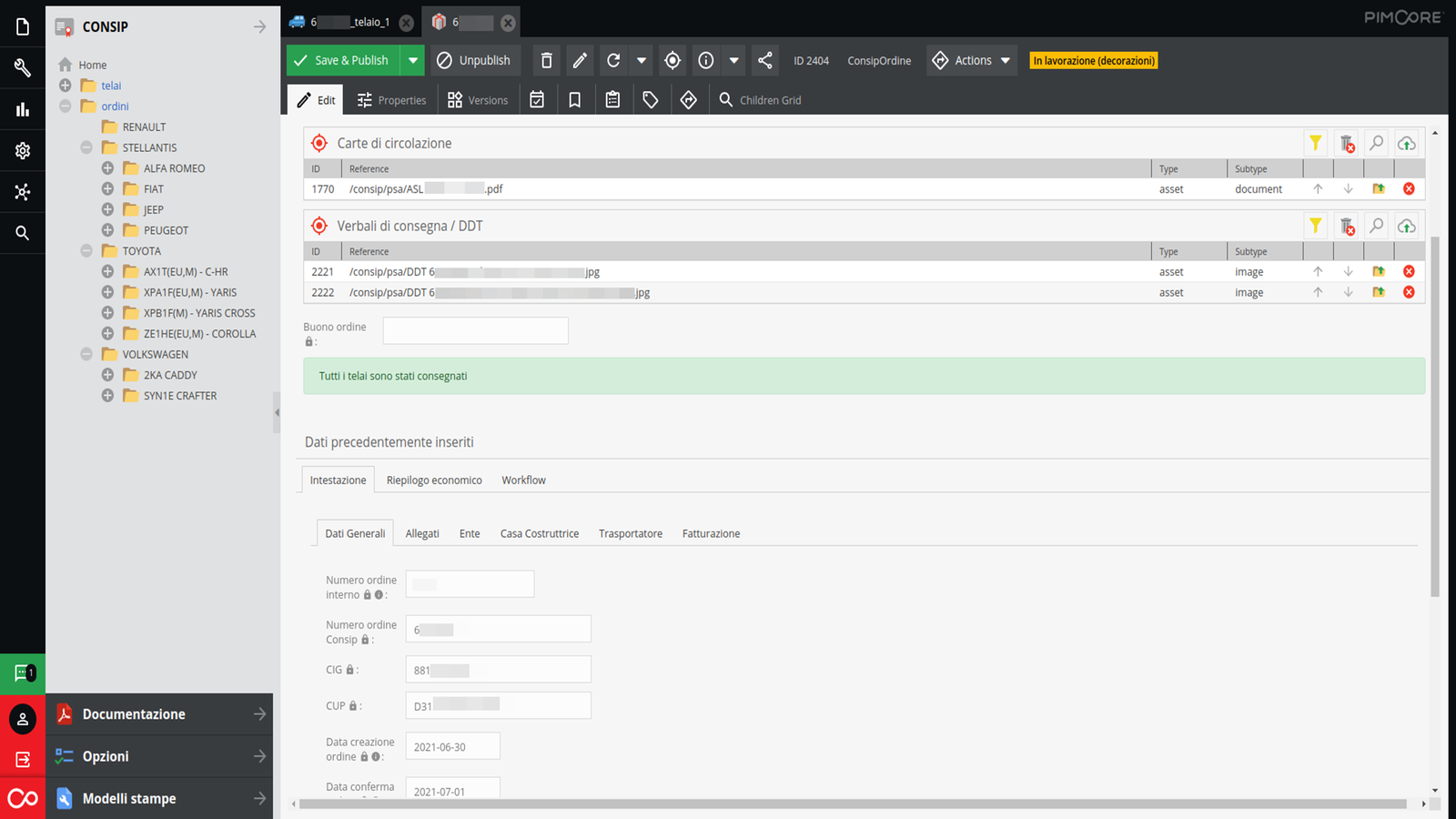Click the horizontal scrollbar at bottom
The image size is (1456, 819).
click(853, 804)
